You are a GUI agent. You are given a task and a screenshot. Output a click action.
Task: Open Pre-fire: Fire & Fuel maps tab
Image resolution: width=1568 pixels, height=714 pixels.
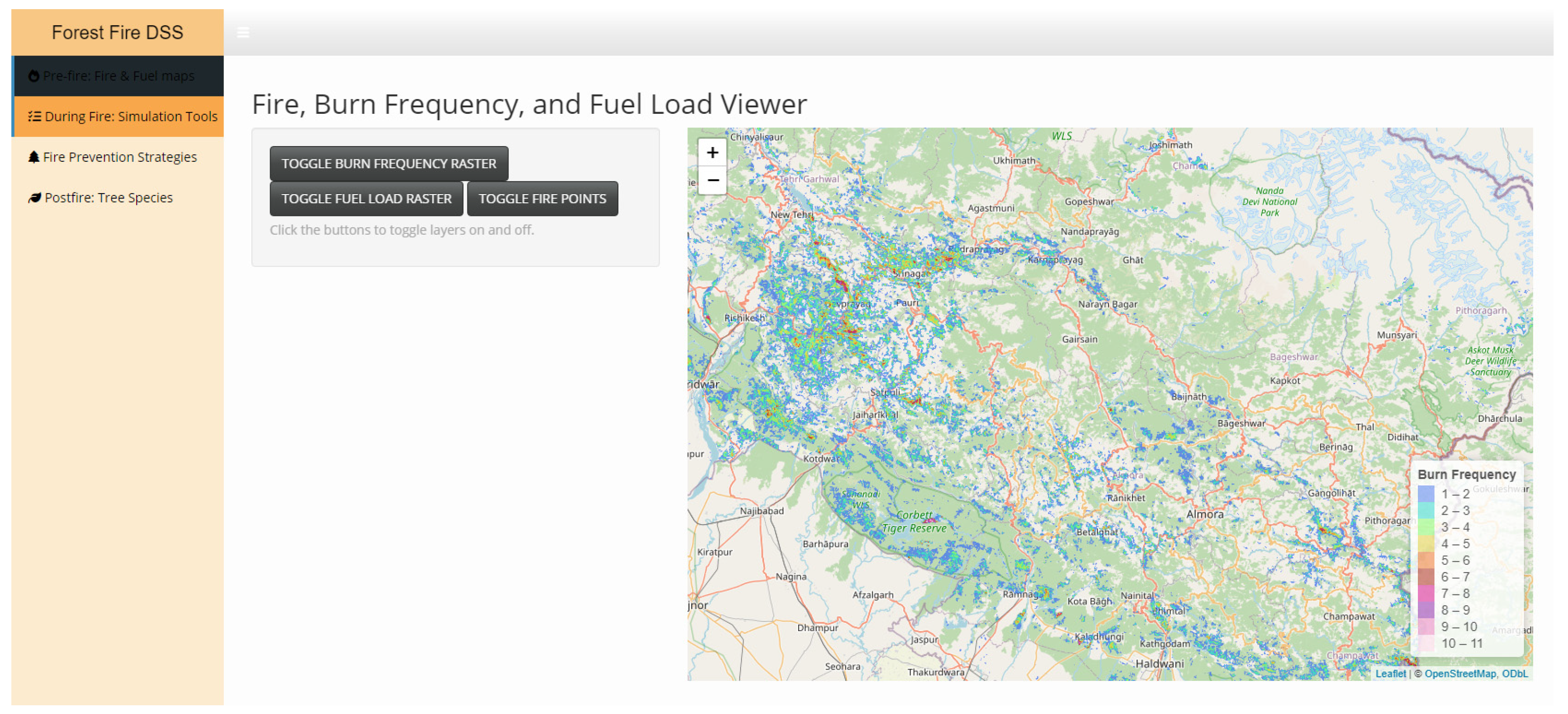pos(119,76)
